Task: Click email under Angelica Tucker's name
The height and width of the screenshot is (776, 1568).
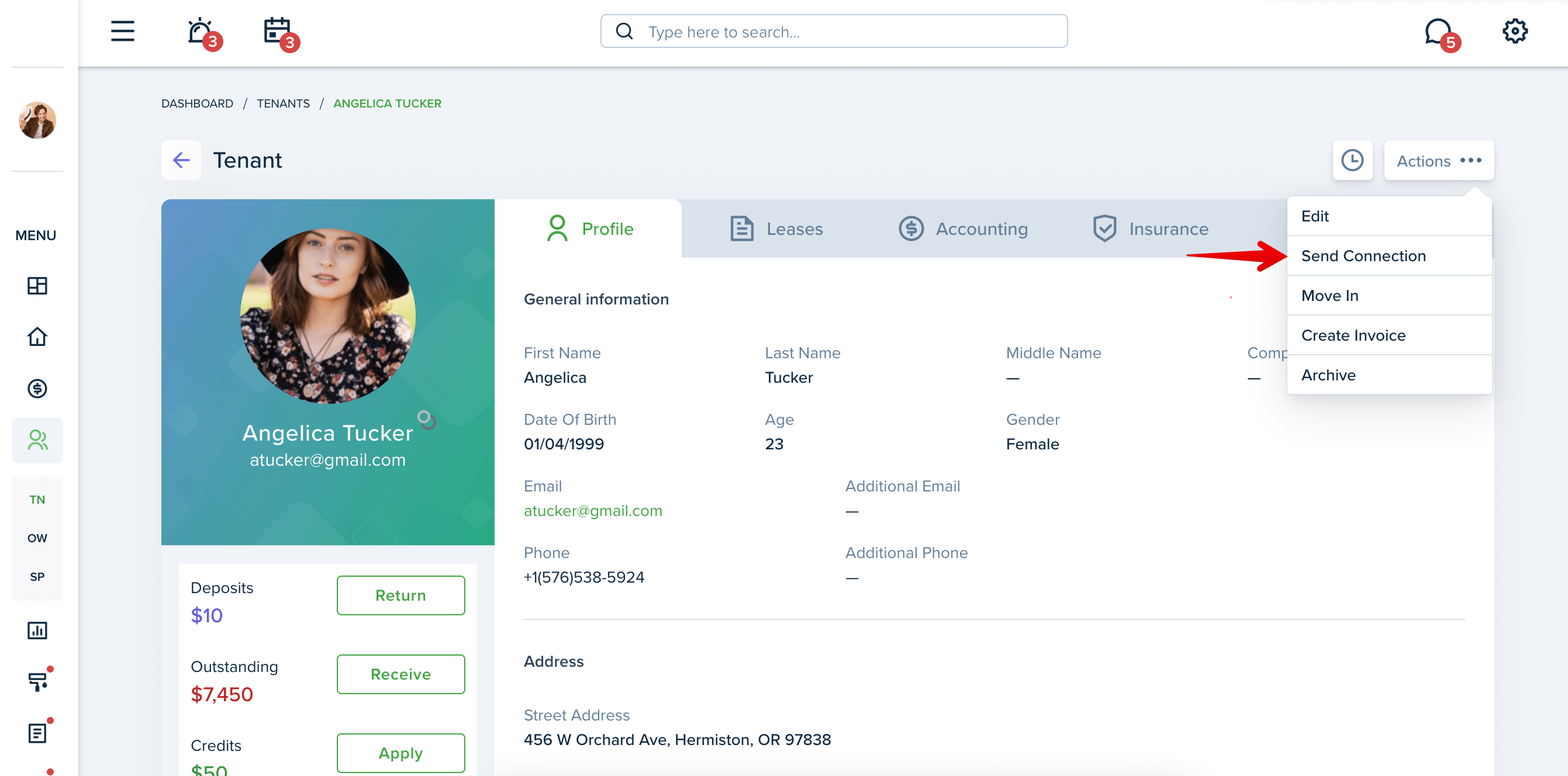Action: [327, 460]
